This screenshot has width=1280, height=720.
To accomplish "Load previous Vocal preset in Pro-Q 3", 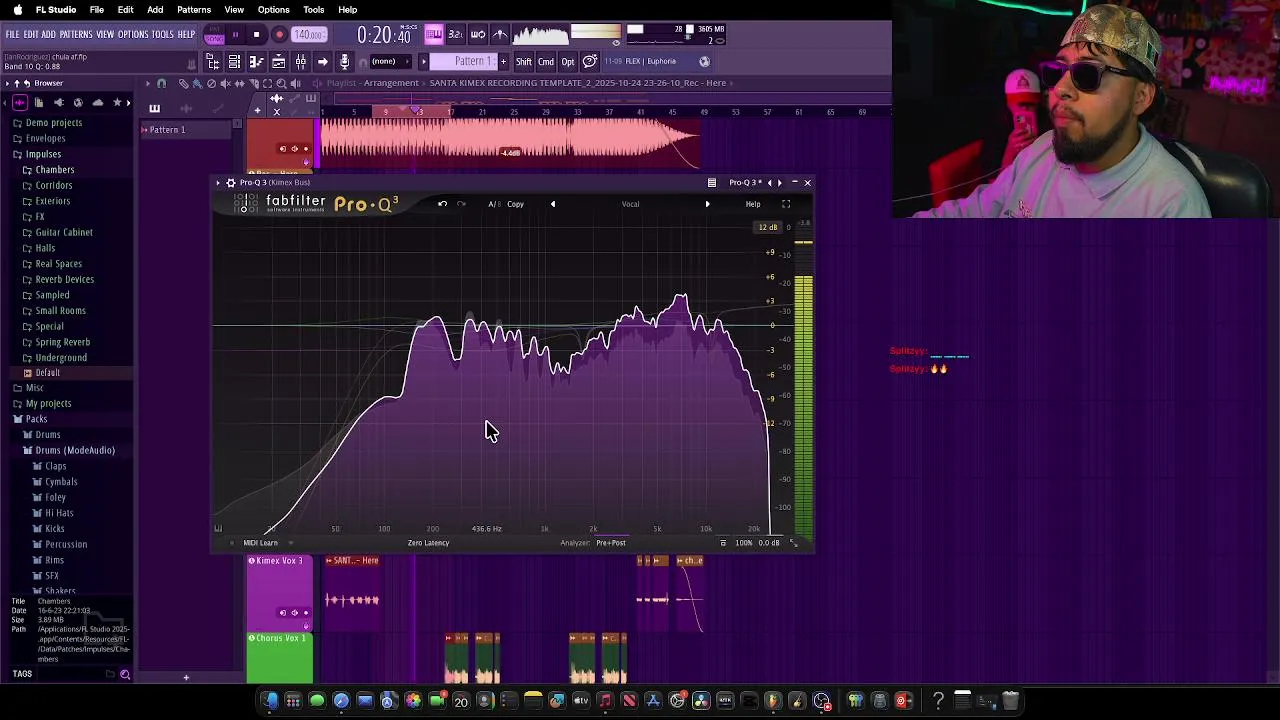I will click(552, 204).
